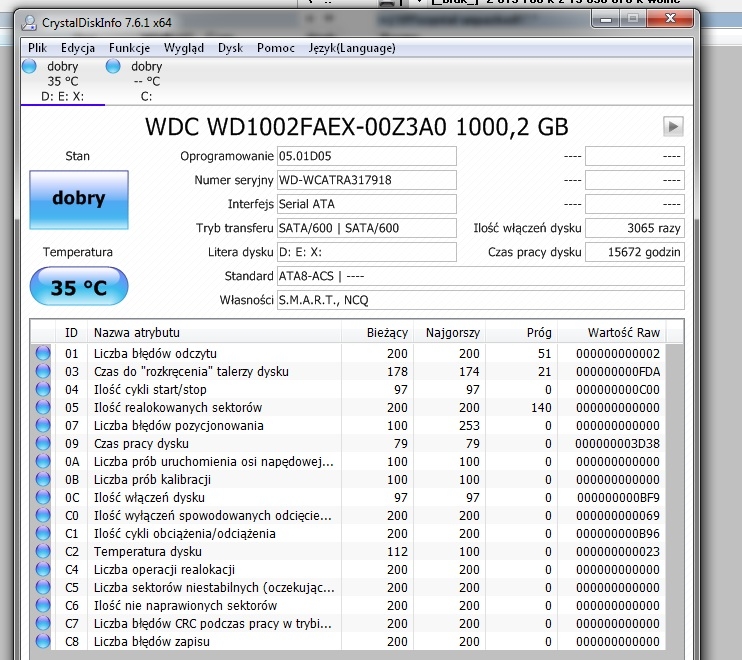Click the status icon for attribute C0
The width and height of the screenshot is (742, 660).
click(x=43, y=515)
